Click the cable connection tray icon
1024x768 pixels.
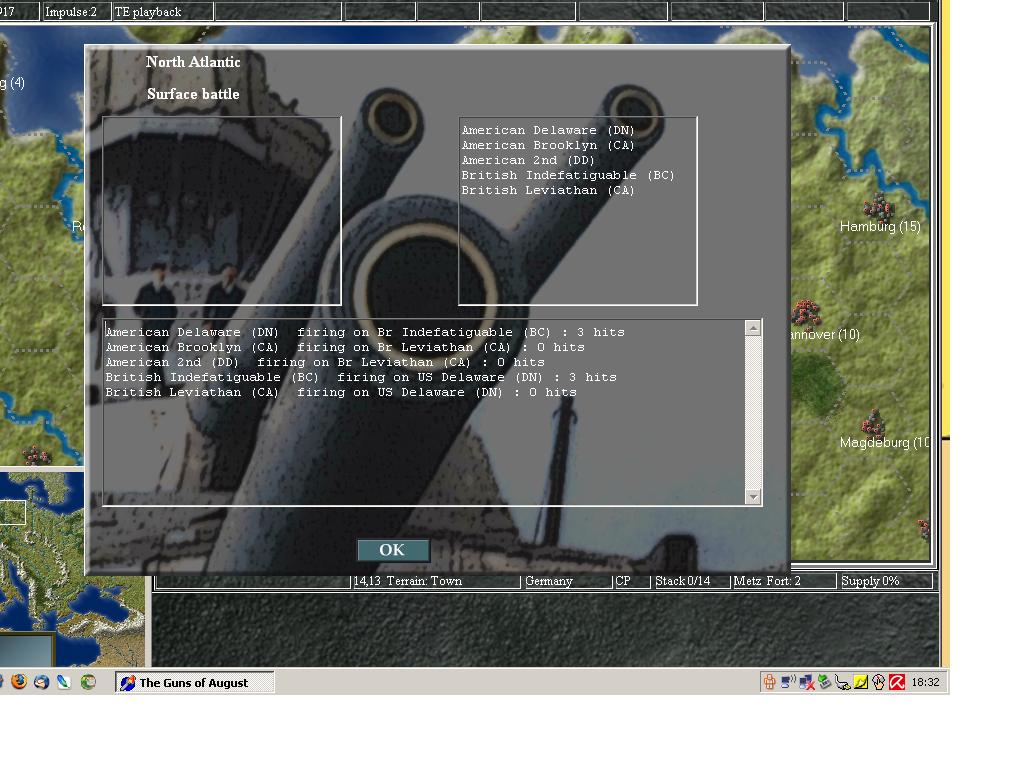[x=843, y=682]
